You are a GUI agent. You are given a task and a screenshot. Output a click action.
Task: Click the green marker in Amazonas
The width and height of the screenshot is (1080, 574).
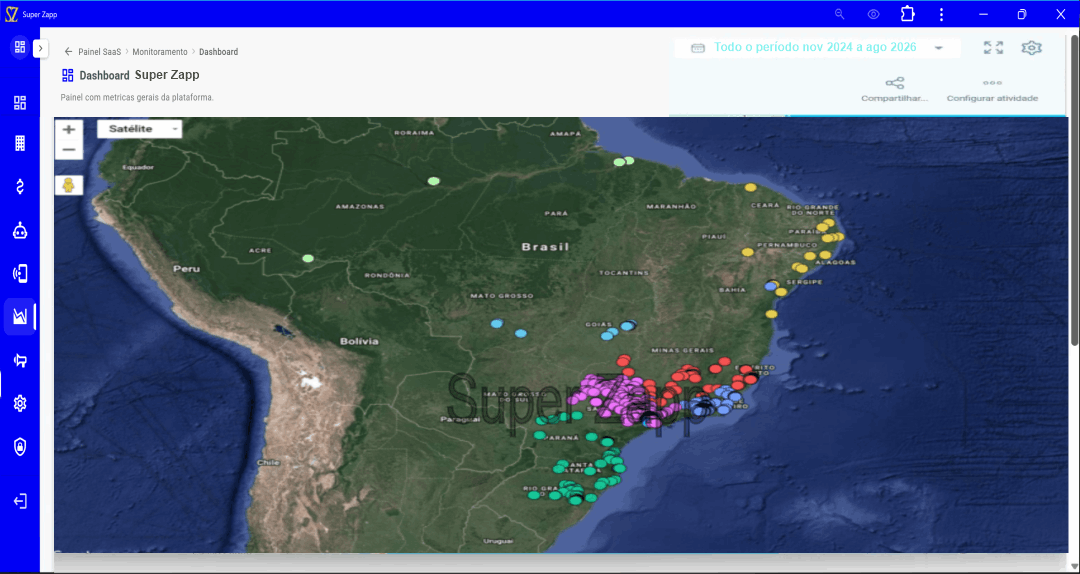433,181
